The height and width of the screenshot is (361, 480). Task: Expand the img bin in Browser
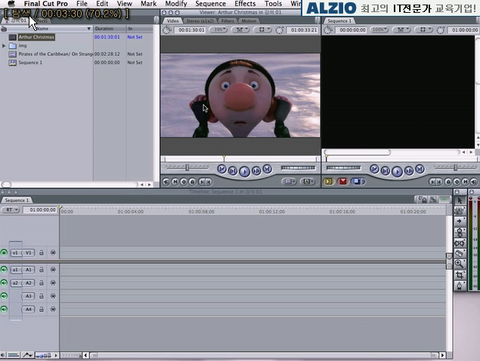(x=4, y=46)
